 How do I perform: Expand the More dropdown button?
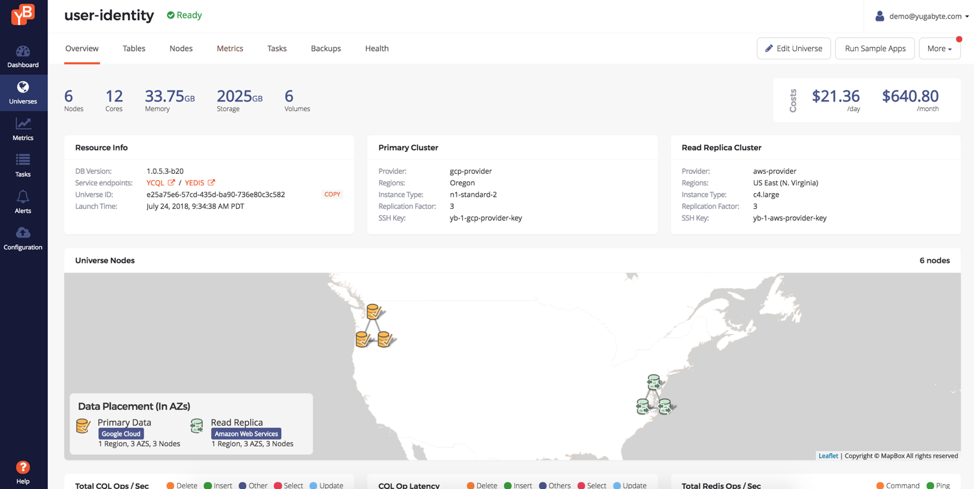(939, 48)
